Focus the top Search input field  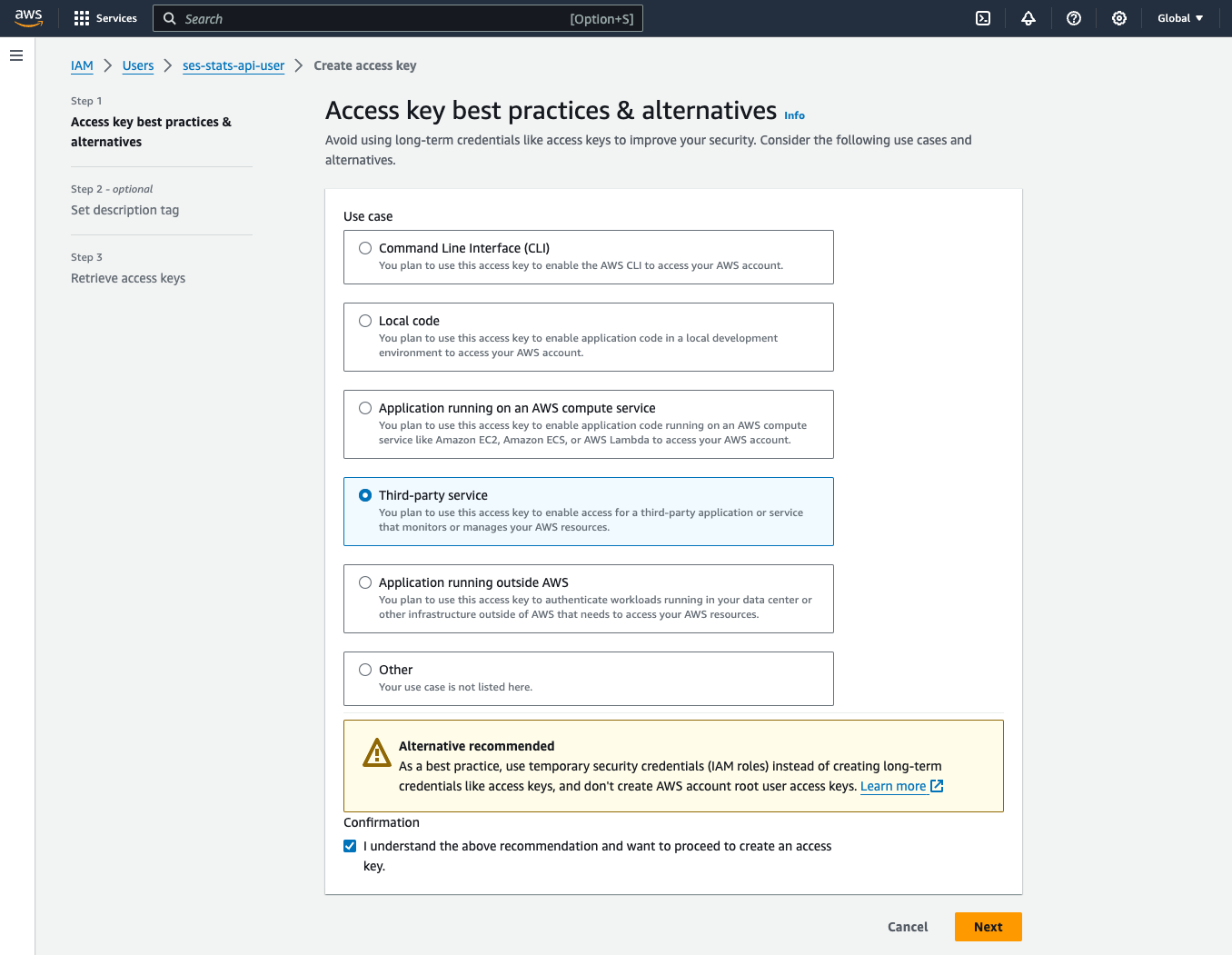click(398, 18)
